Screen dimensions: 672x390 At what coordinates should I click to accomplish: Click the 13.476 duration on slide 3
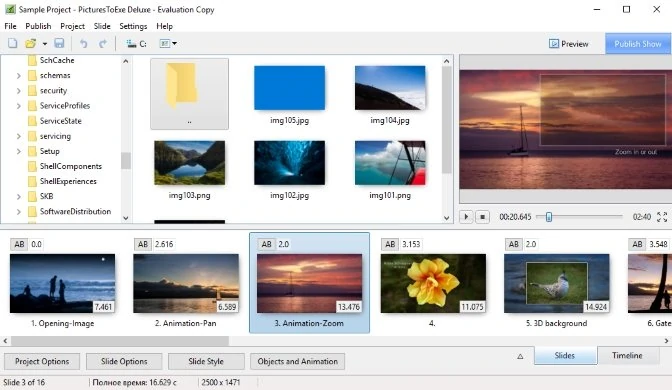(348, 307)
